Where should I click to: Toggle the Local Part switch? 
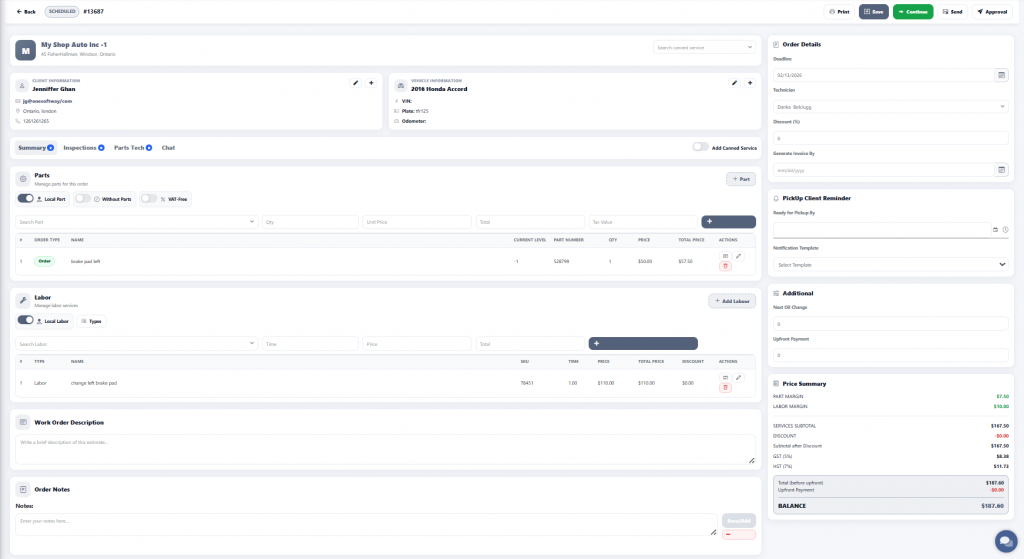point(26,199)
